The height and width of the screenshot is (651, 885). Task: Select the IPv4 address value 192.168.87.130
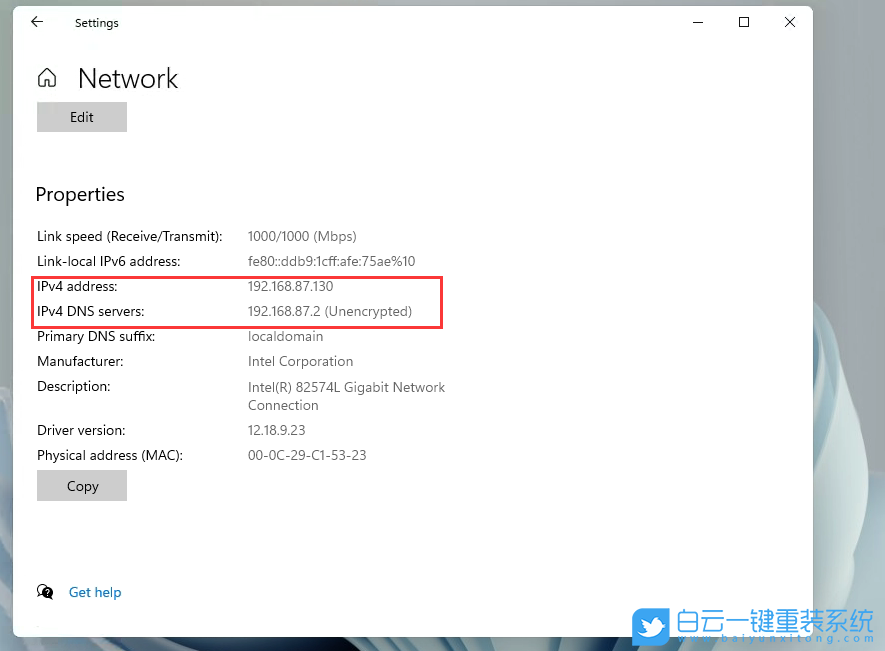291,286
